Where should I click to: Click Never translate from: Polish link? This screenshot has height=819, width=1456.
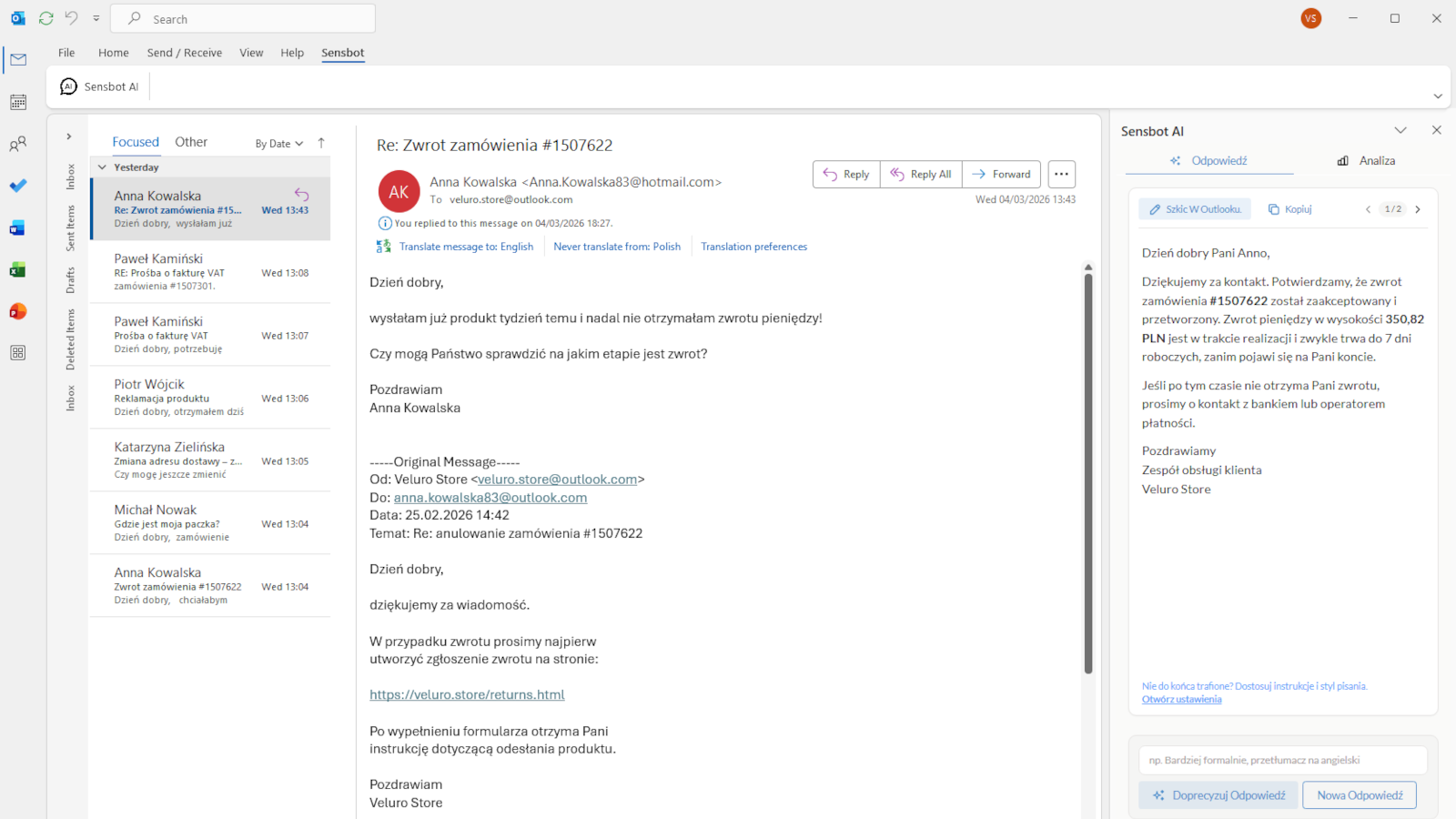pyautogui.click(x=617, y=247)
